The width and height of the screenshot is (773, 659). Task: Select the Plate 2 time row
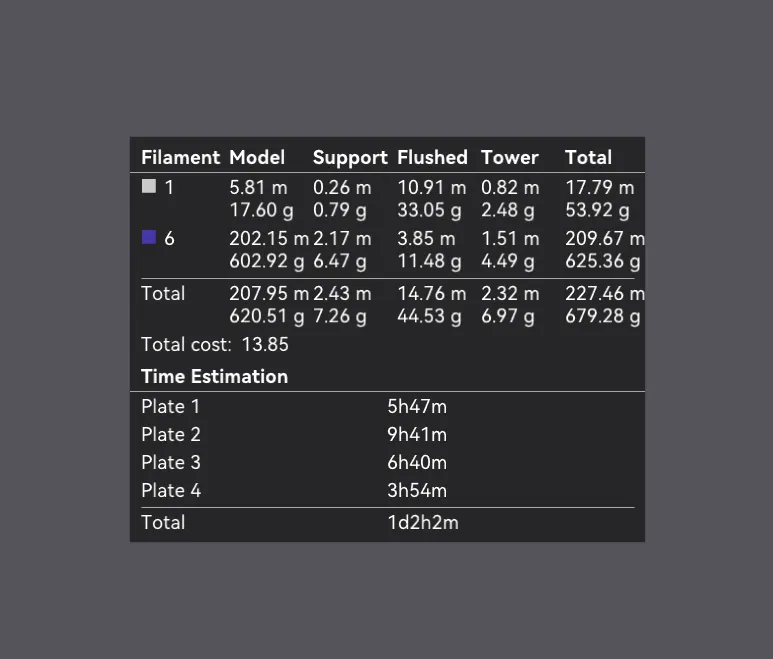click(x=387, y=435)
